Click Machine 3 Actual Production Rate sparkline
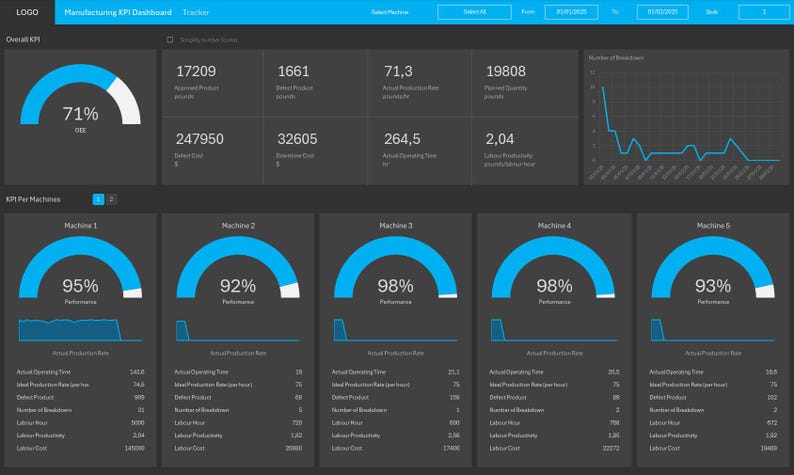794x475 pixels. click(395, 330)
